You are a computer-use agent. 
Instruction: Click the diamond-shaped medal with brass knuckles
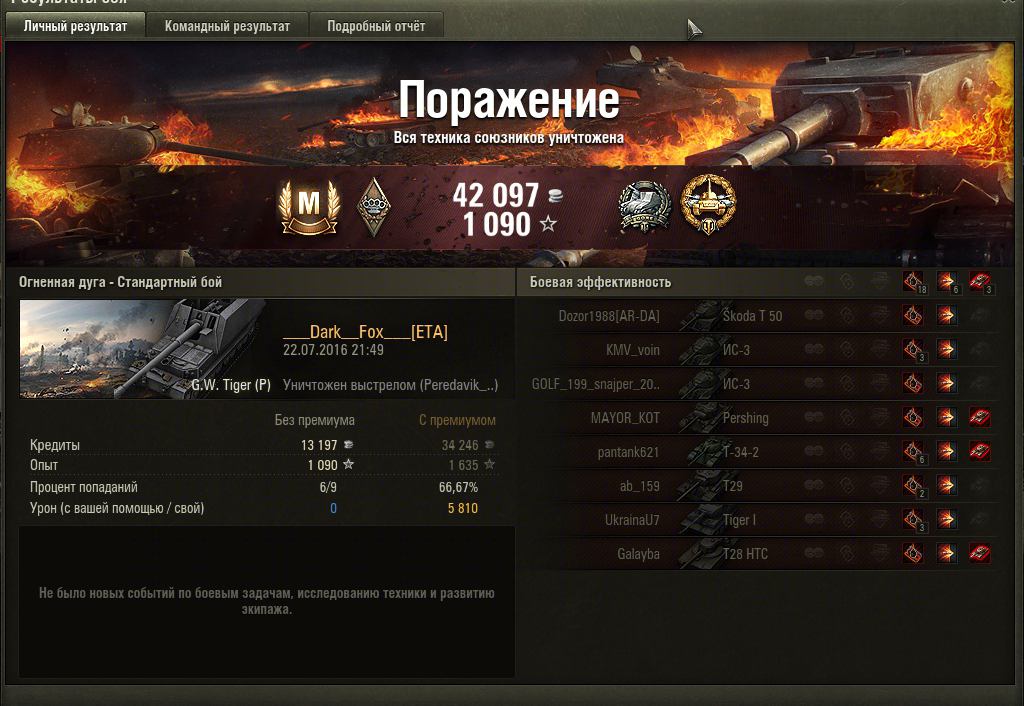pos(374,207)
